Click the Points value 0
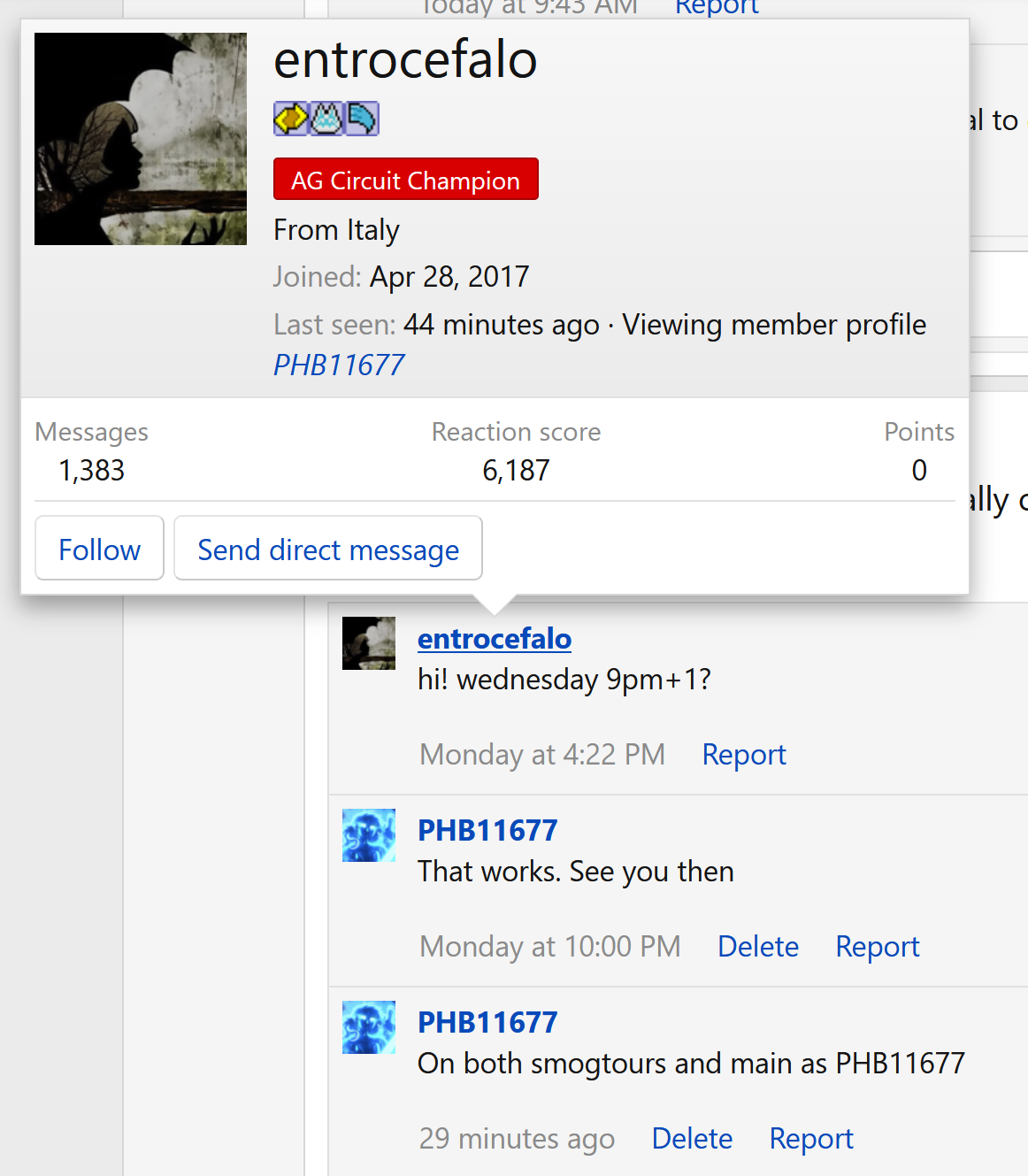Screen dimensions: 1028x1176 tap(919, 470)
